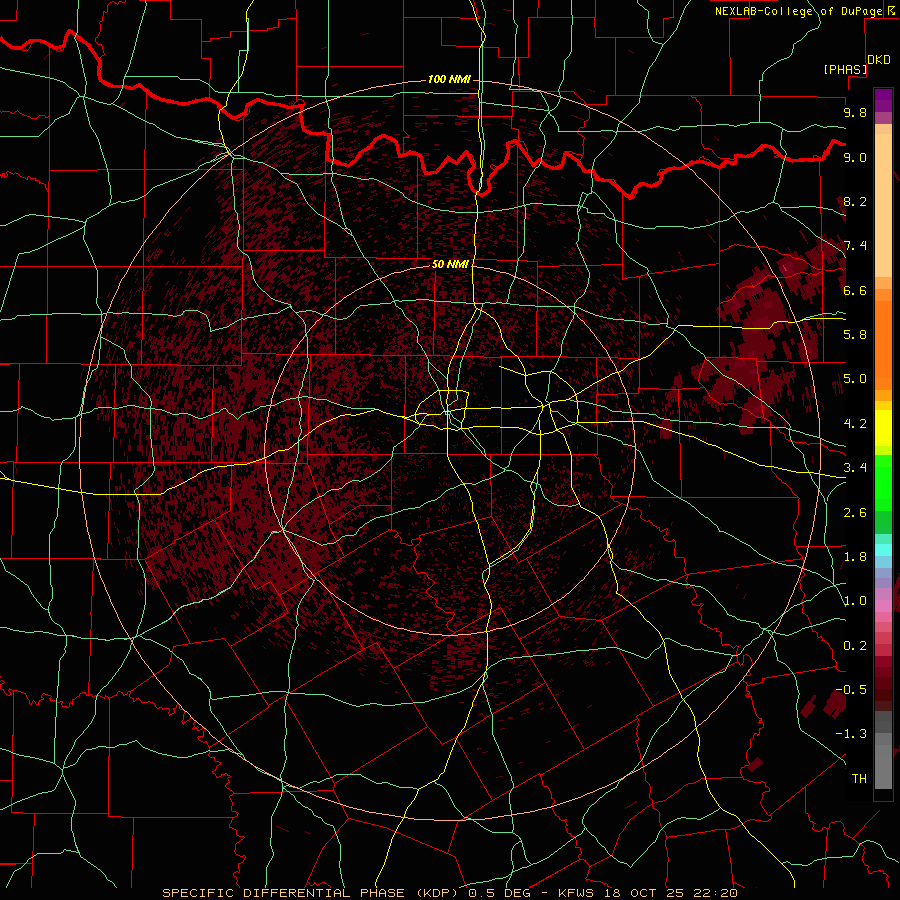900x900 pixels.
Task: Pick the purple segment atop the color bar
Action: (883, 100)
